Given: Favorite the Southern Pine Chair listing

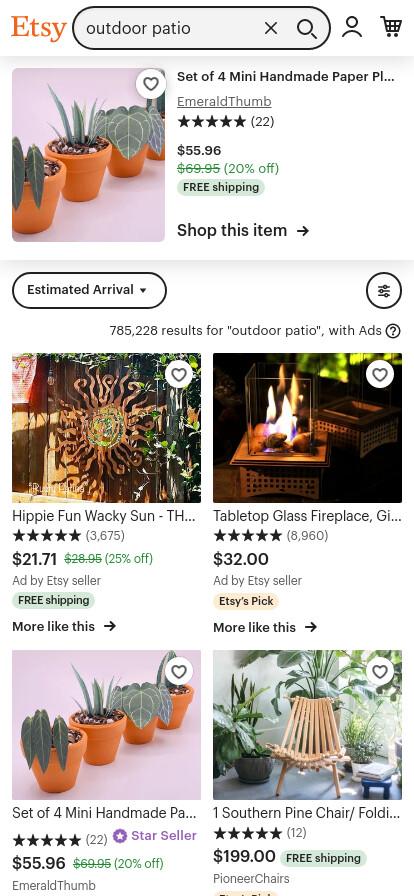Looking at the screenshot, I should click(380, 671).
